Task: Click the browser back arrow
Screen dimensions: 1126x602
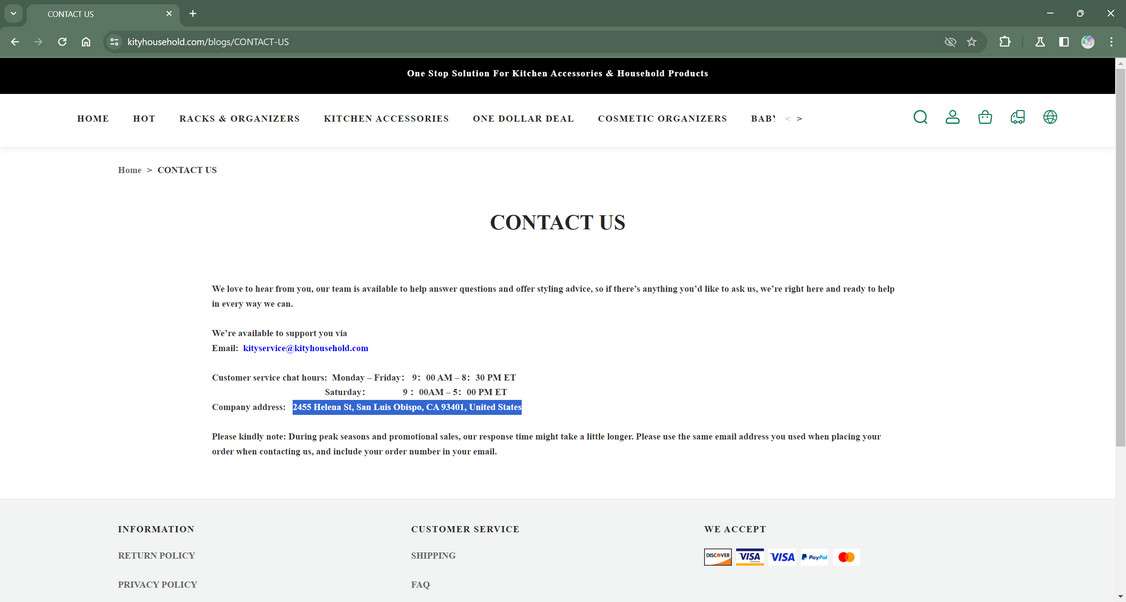Action: (x=14, y=42)
